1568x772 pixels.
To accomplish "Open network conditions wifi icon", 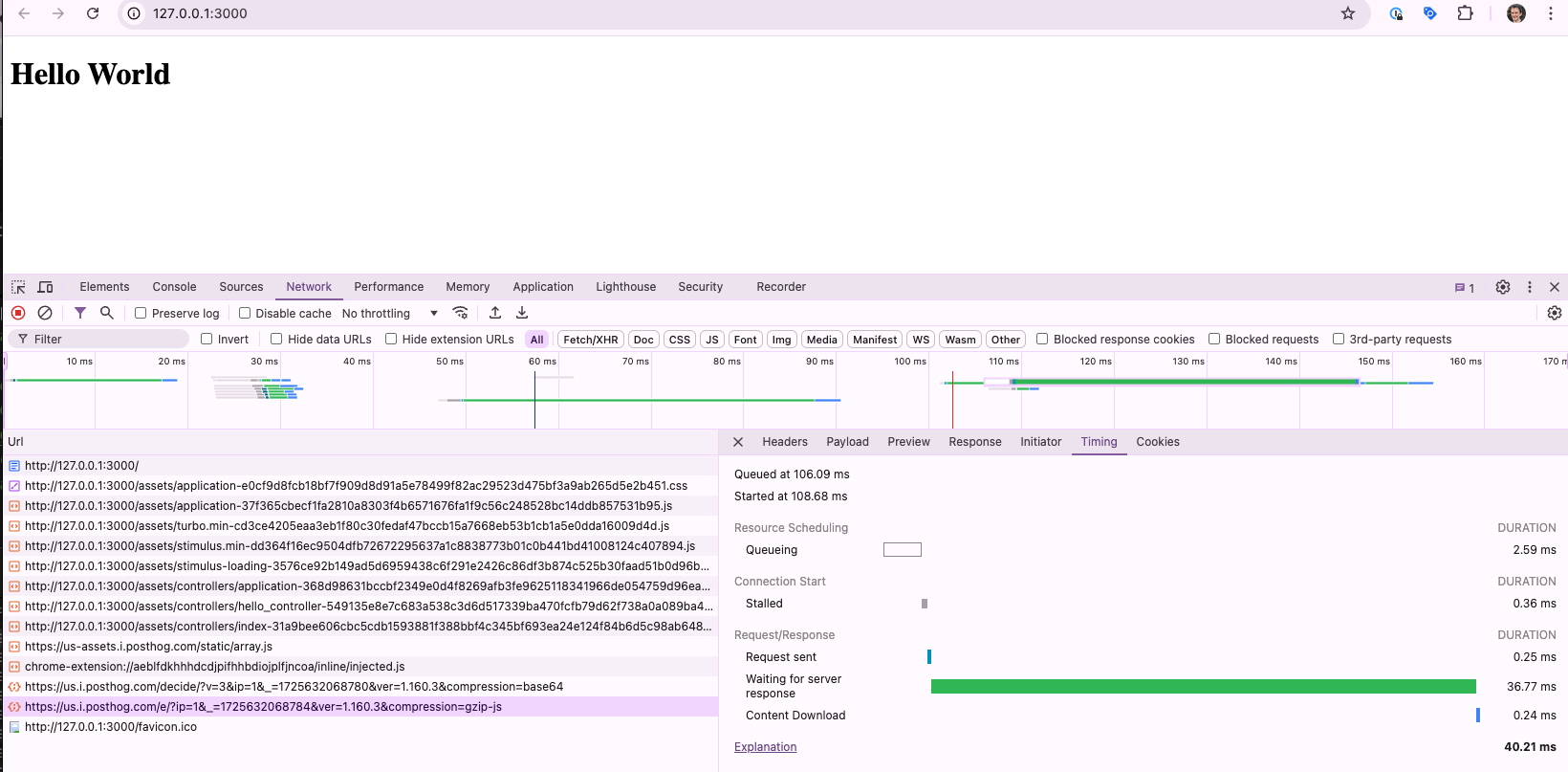I will [x=460, y=313].
